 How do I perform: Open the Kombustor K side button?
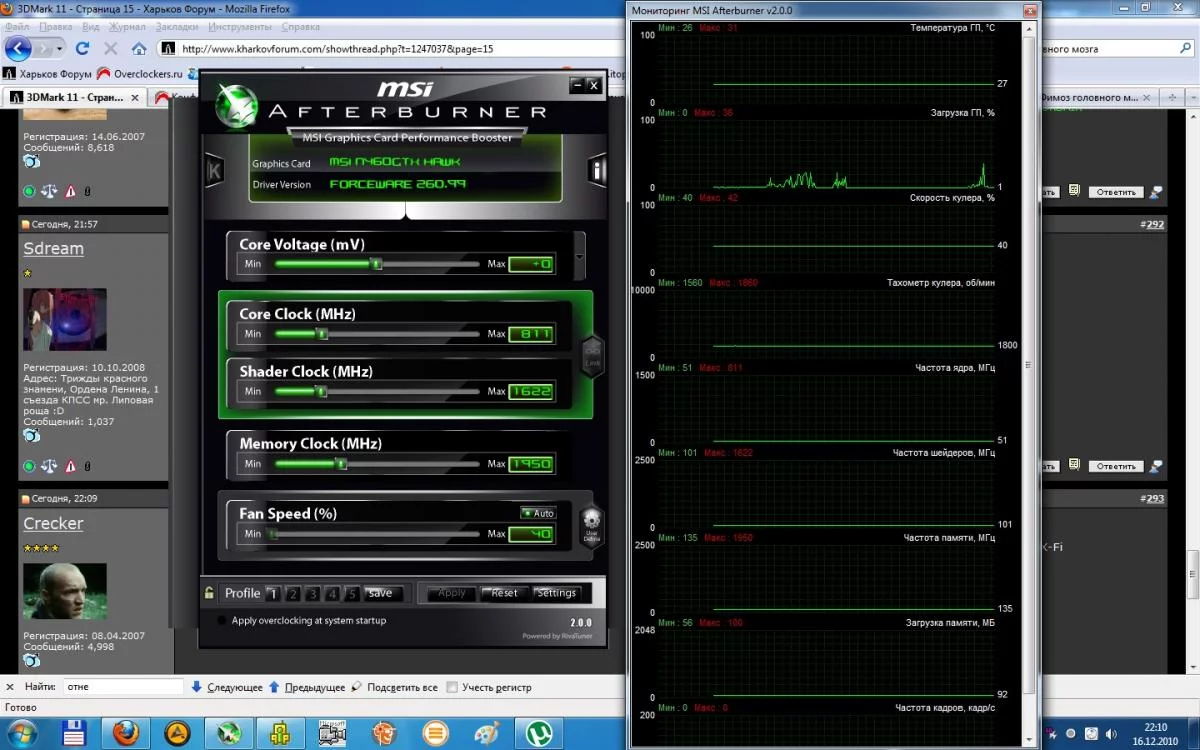[213, 170]
